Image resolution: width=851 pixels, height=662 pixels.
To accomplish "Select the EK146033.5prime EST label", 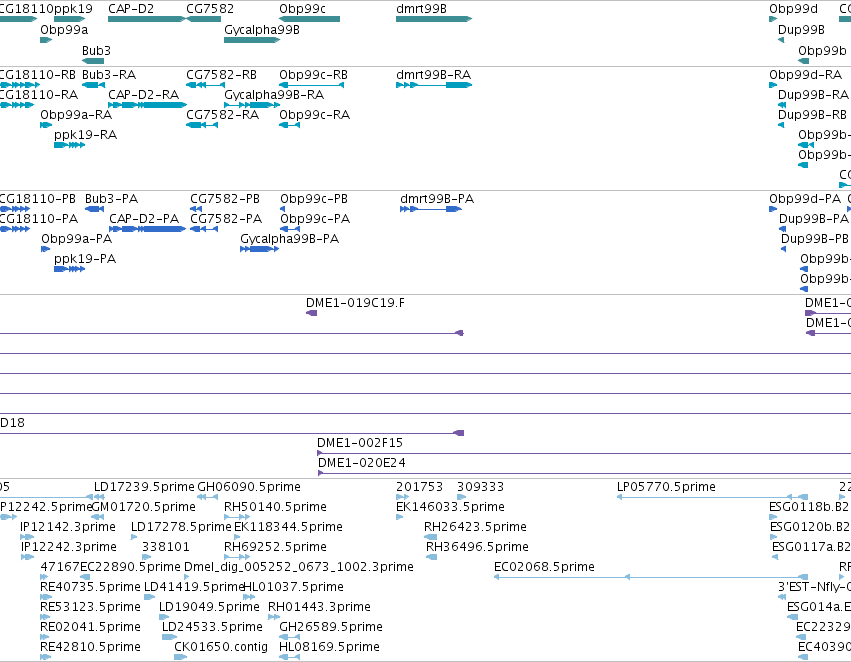I will pyautogui.click(x=450, y=507).
